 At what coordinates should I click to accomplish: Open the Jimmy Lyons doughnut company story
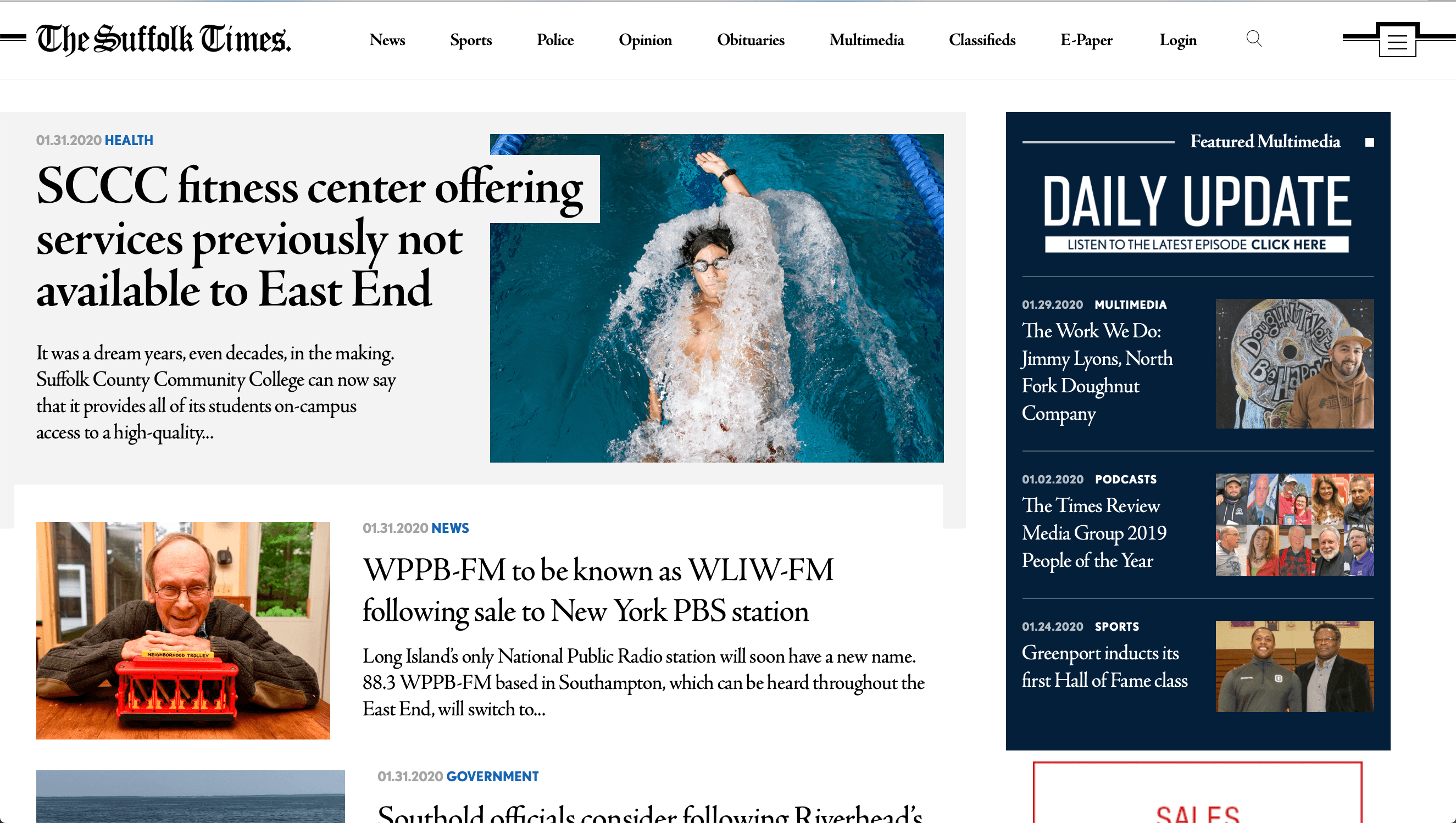[1097, 372]
